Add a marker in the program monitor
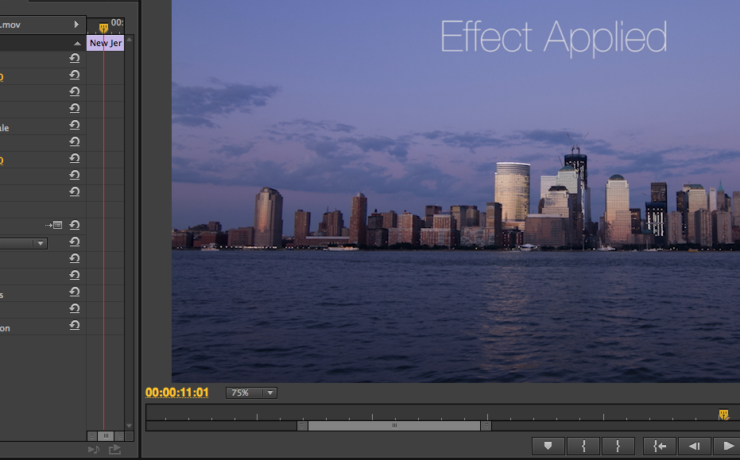Image resolution: width=740 pixels, height=460 pixels. pos(548,445)
